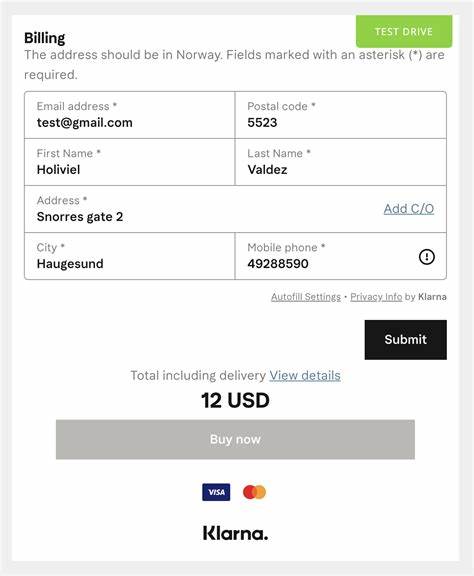The width and height of the screenshot is (474, 576).
Task: Submit the billing form
Action: click(x=406, y=339)
